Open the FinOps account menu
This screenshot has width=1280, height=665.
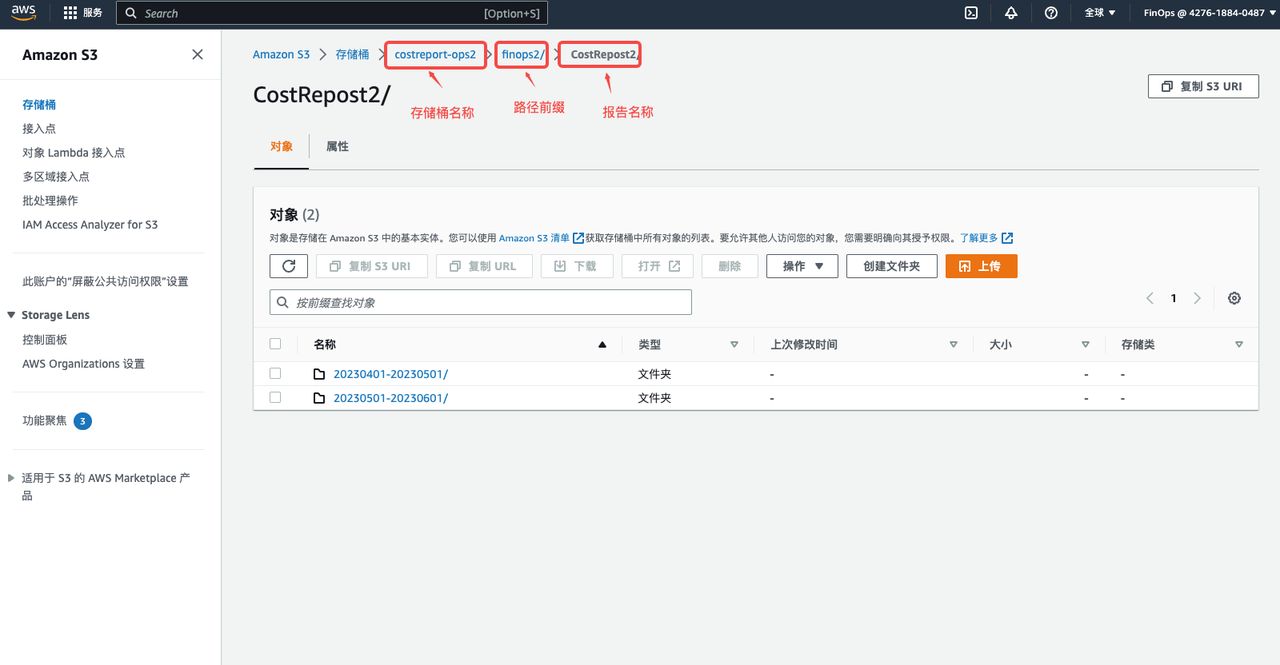point(1210,13)
